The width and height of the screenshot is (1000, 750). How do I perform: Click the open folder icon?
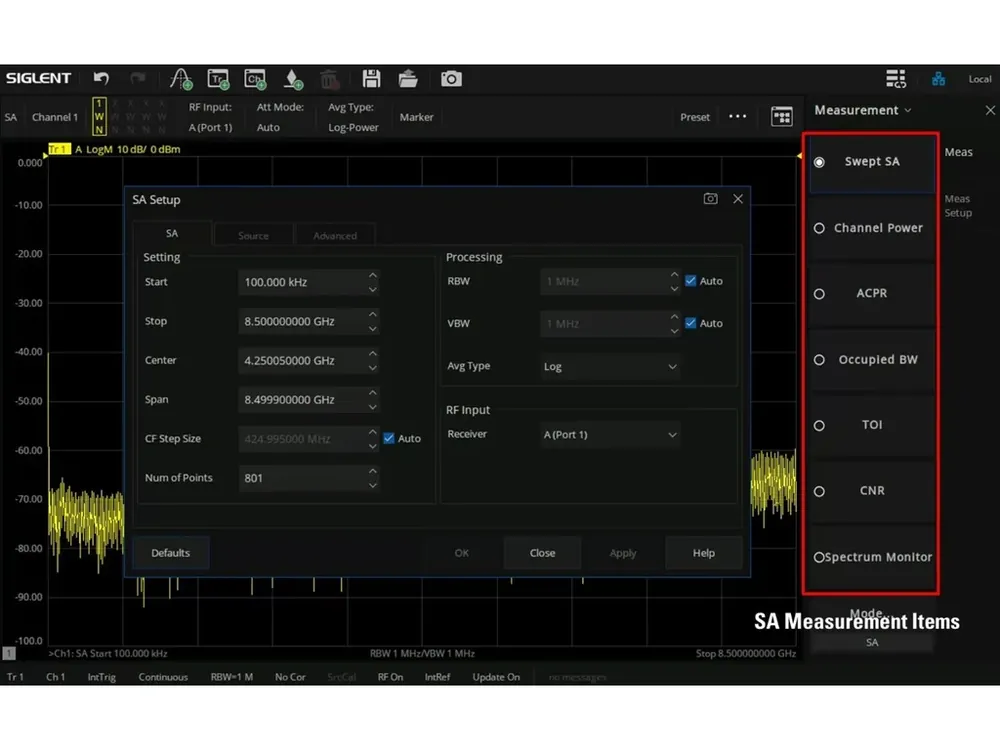408,78
